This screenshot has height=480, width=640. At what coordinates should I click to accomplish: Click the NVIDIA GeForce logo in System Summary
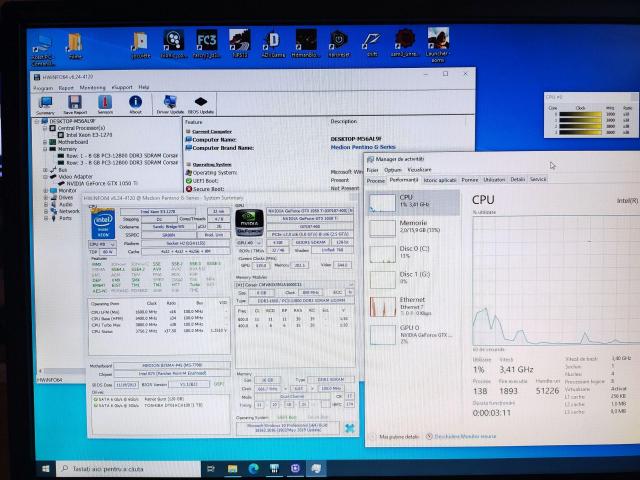249,222
